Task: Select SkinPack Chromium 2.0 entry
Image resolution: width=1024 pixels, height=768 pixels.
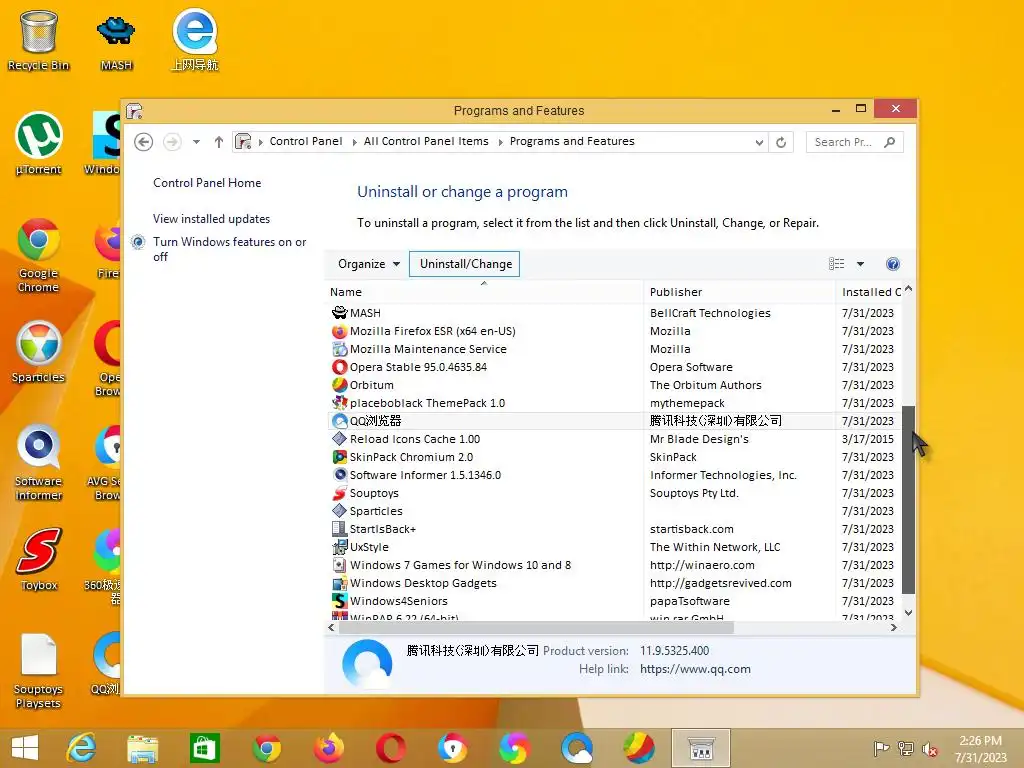Action: (x=613, y=457)
